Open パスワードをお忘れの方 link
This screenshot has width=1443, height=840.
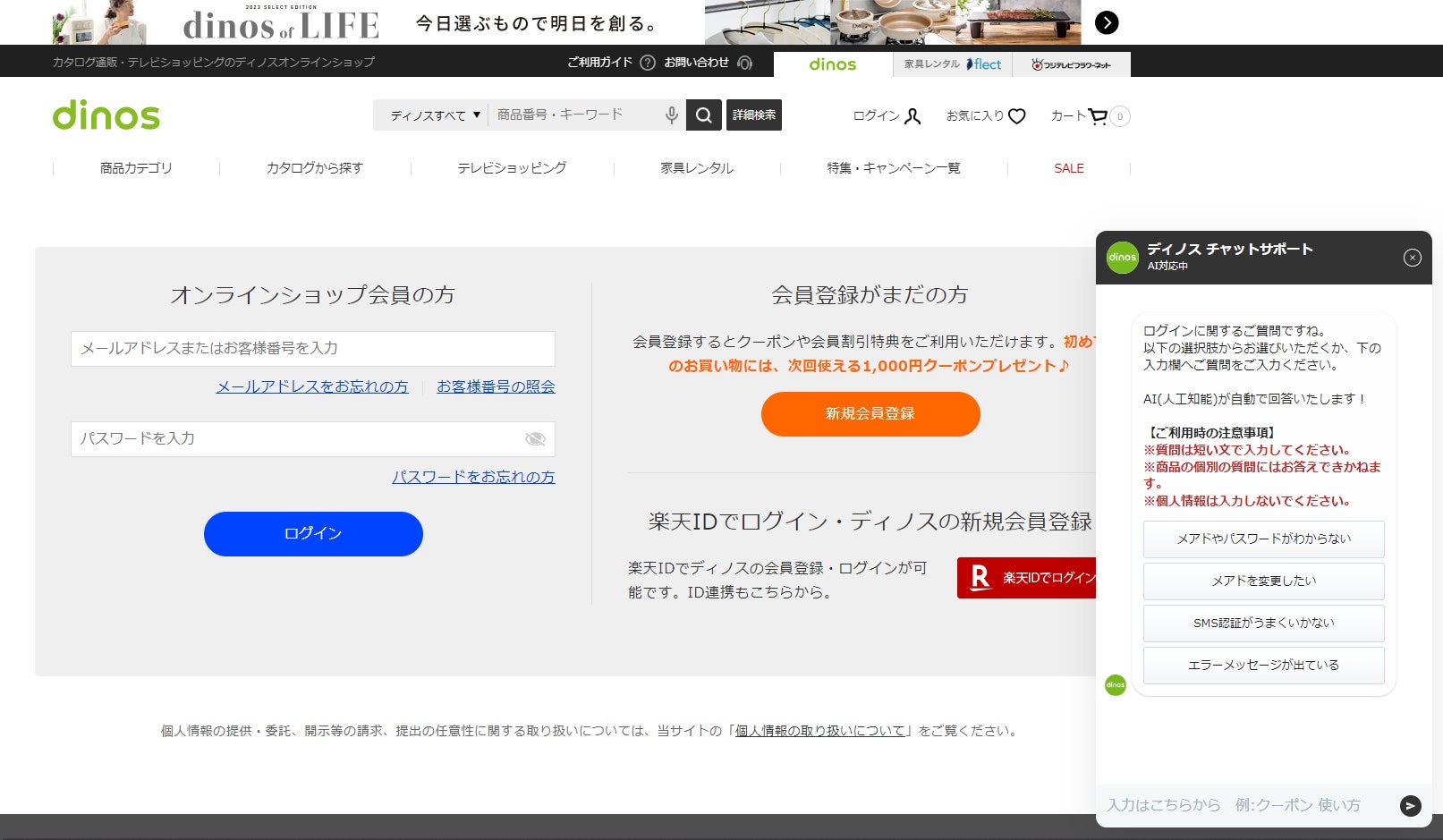473,477
